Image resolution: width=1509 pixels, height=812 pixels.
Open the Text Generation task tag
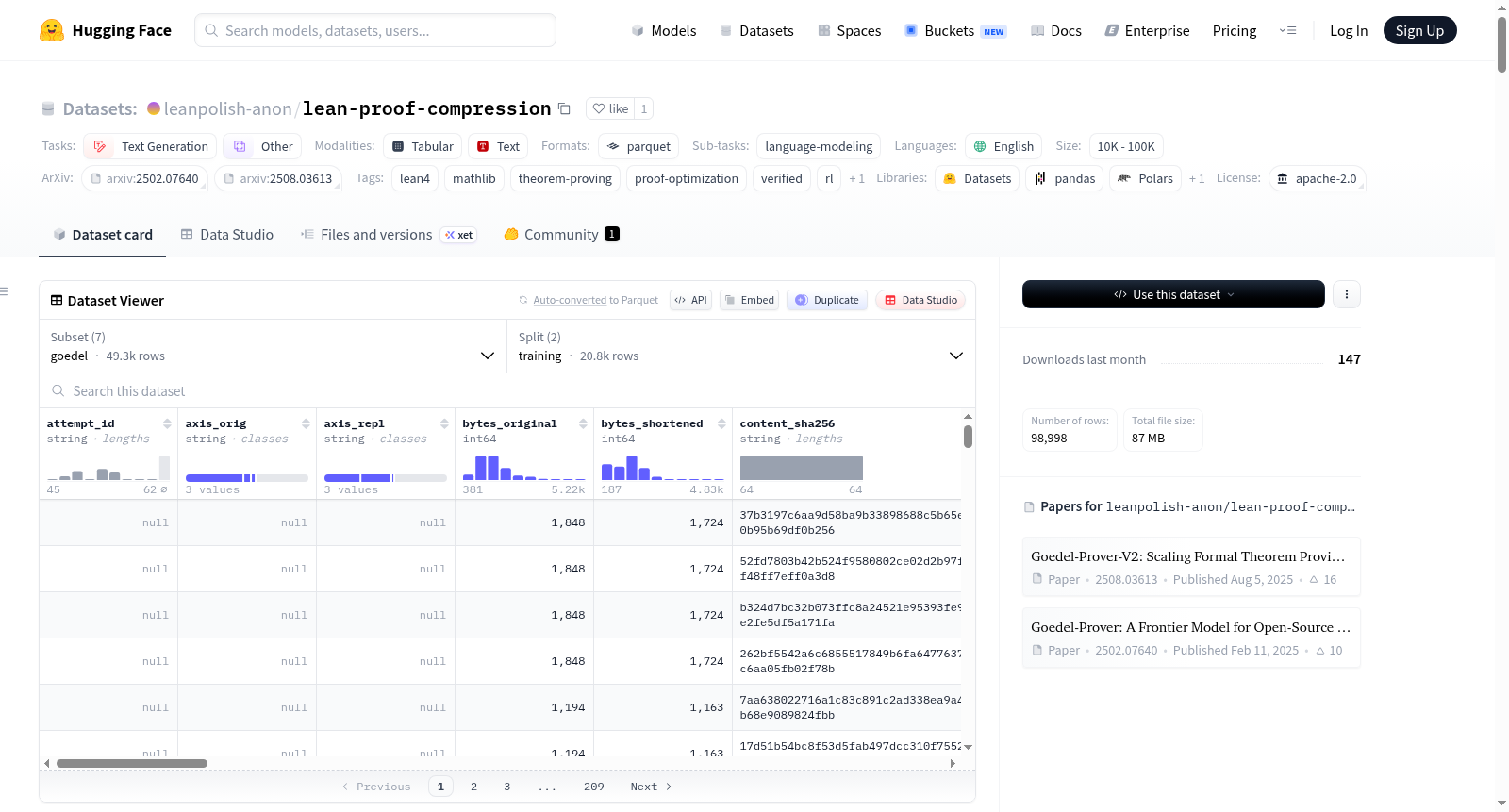(151, 146)
